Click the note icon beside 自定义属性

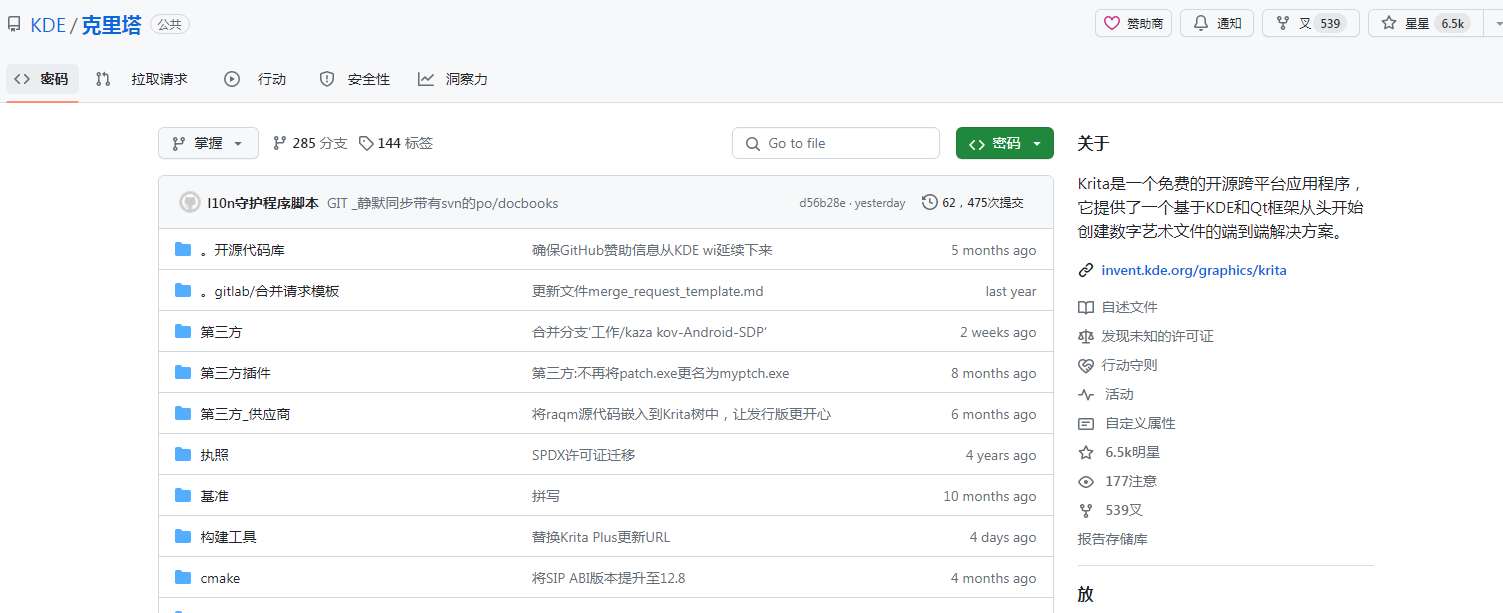(x=1086, y=423)
